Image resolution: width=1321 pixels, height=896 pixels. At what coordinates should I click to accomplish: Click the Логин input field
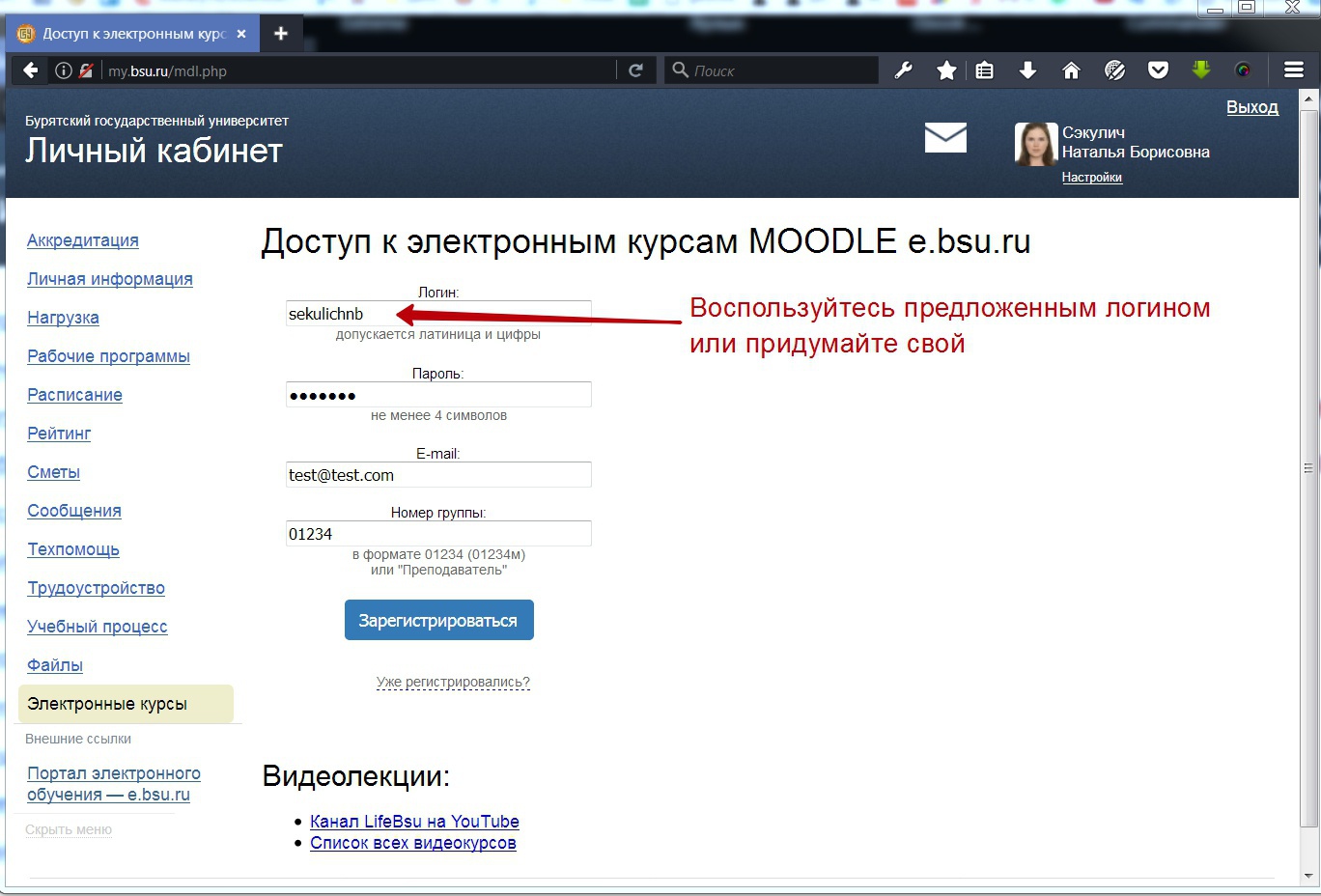pos(437,312)
